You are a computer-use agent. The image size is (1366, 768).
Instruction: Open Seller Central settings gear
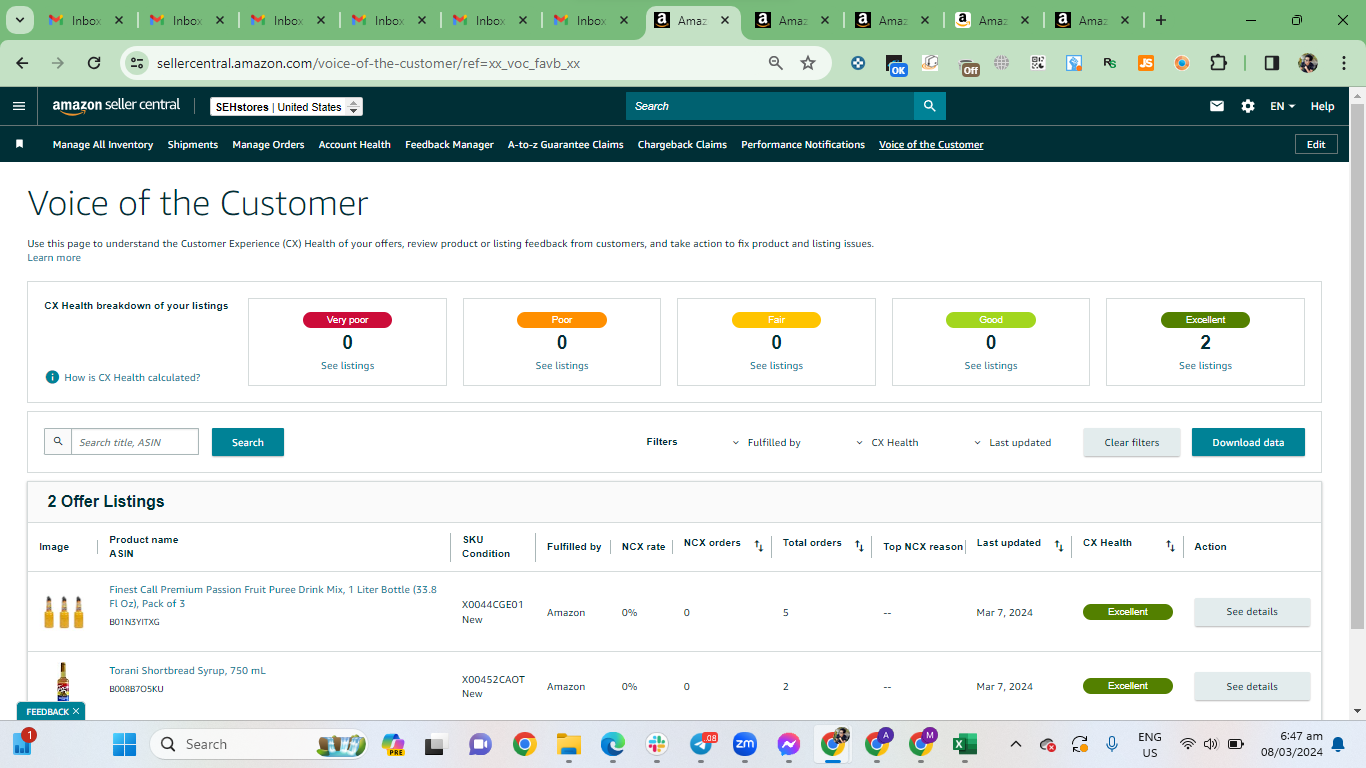click(1248, 106)
